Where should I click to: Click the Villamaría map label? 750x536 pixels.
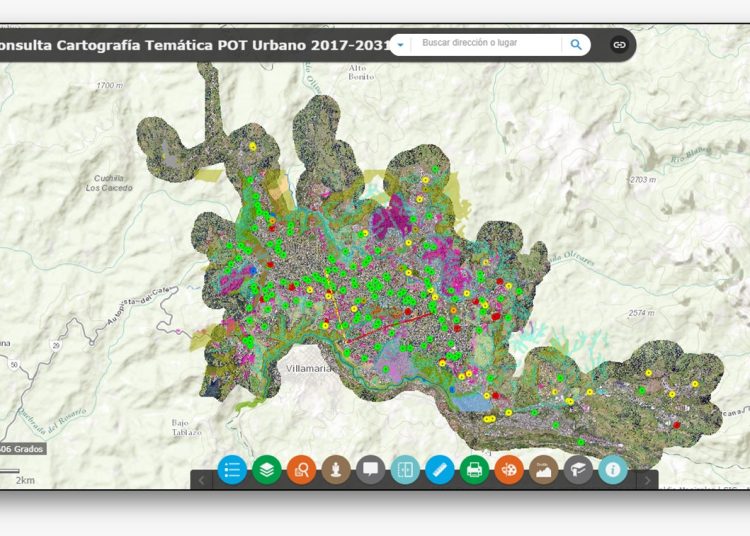coord(309,369)
